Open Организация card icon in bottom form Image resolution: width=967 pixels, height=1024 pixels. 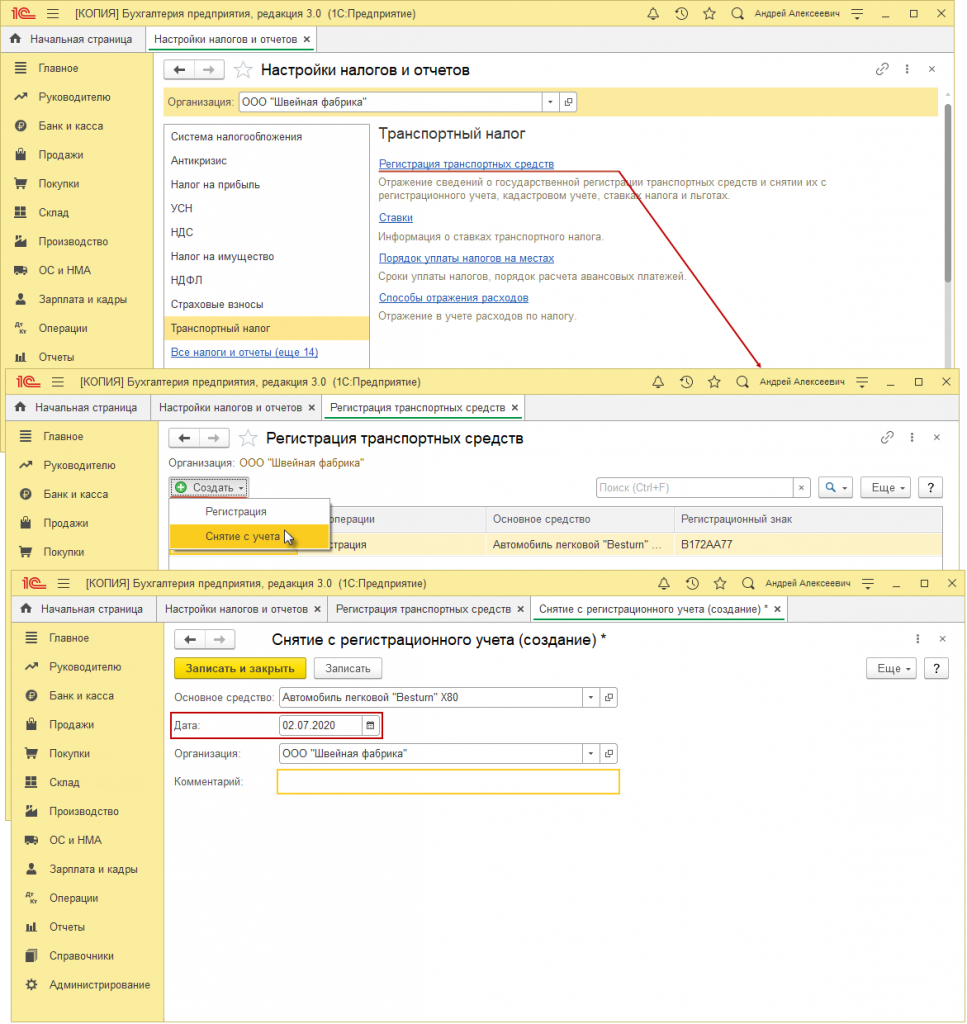tap(609, 754)
